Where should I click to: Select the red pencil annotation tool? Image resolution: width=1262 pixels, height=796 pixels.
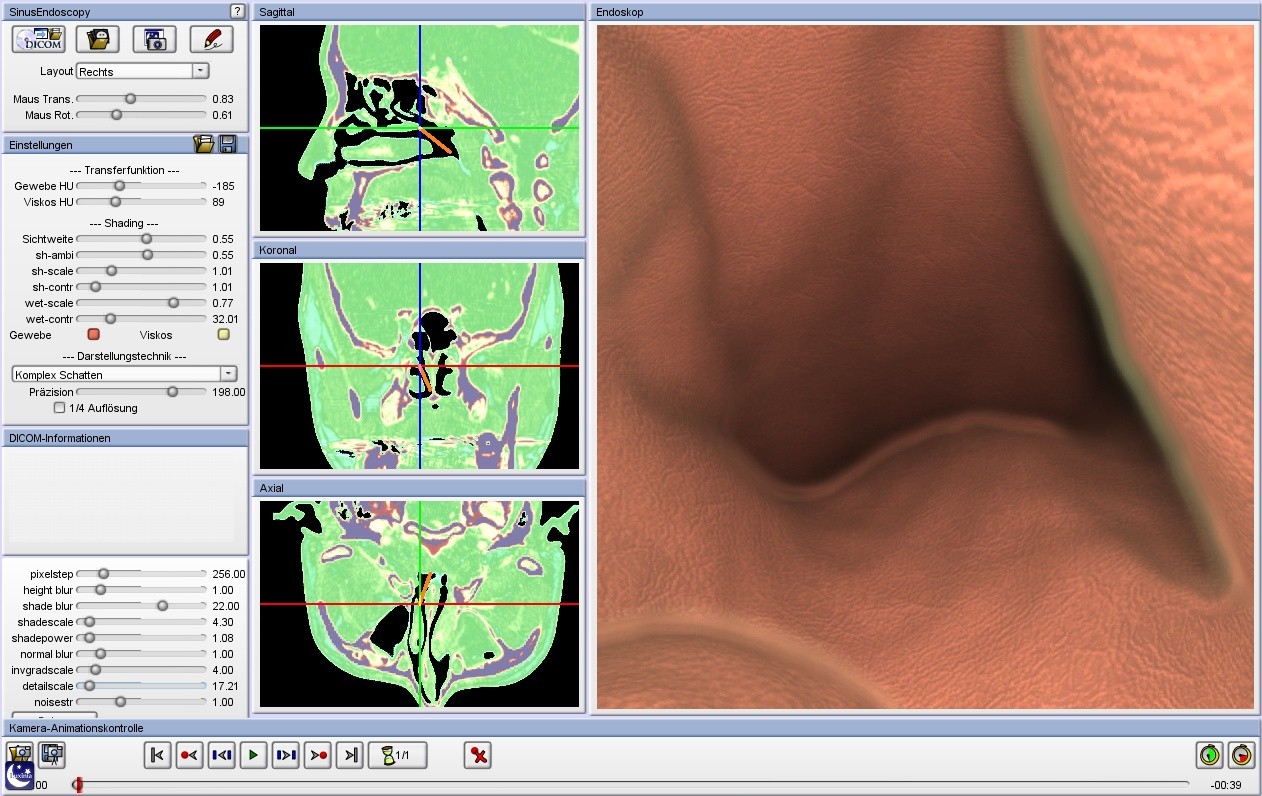pos(211,39)
